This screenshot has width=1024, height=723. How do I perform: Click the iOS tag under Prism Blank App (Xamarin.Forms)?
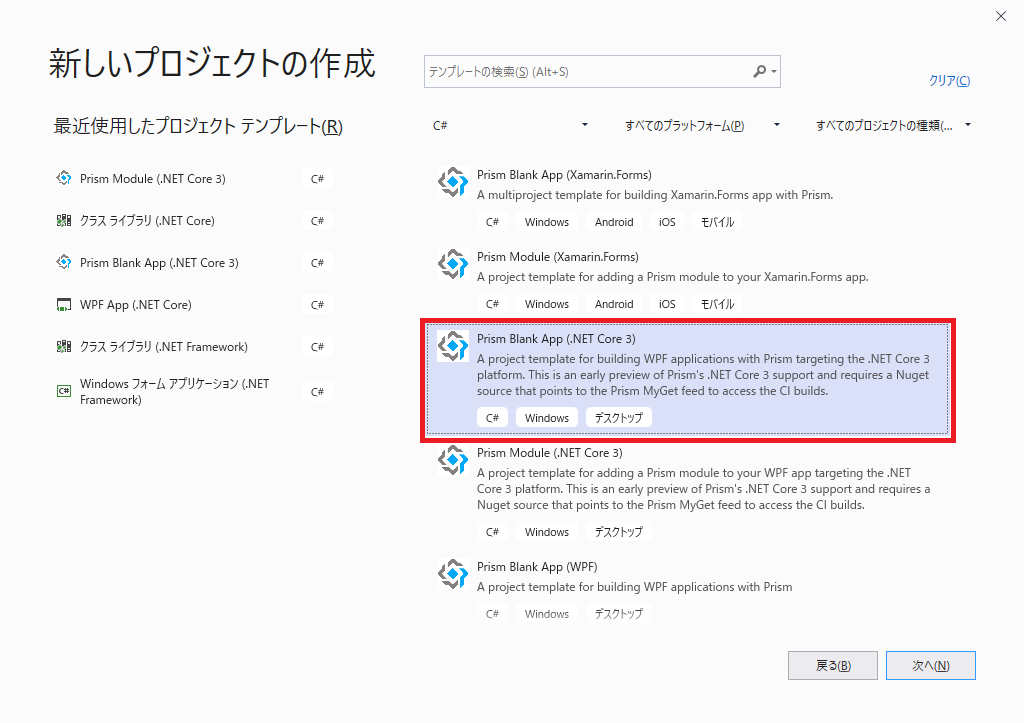click(667, 222)
